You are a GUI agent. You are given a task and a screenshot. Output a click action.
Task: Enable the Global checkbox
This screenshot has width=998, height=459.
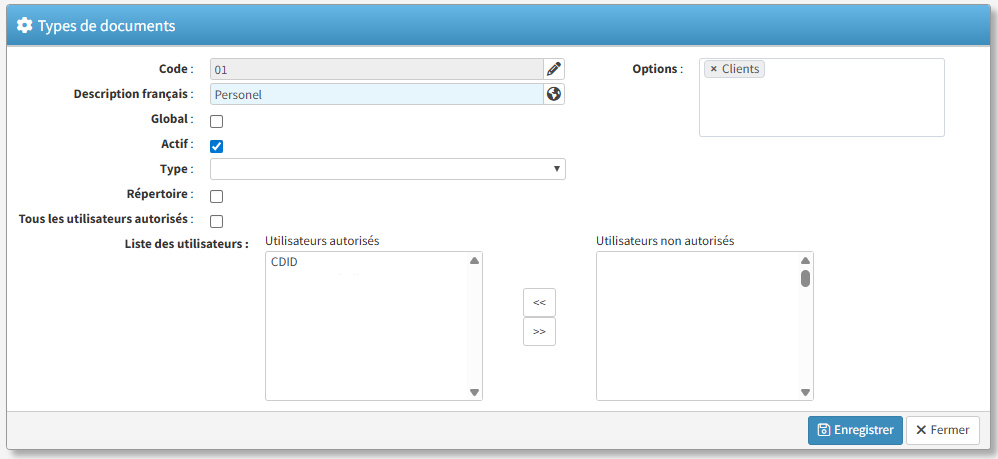[x=216, y=121]
